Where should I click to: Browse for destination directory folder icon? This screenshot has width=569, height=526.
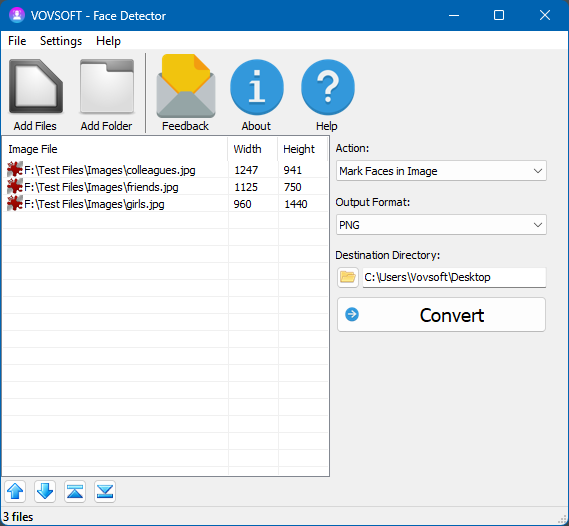point(348,278)
